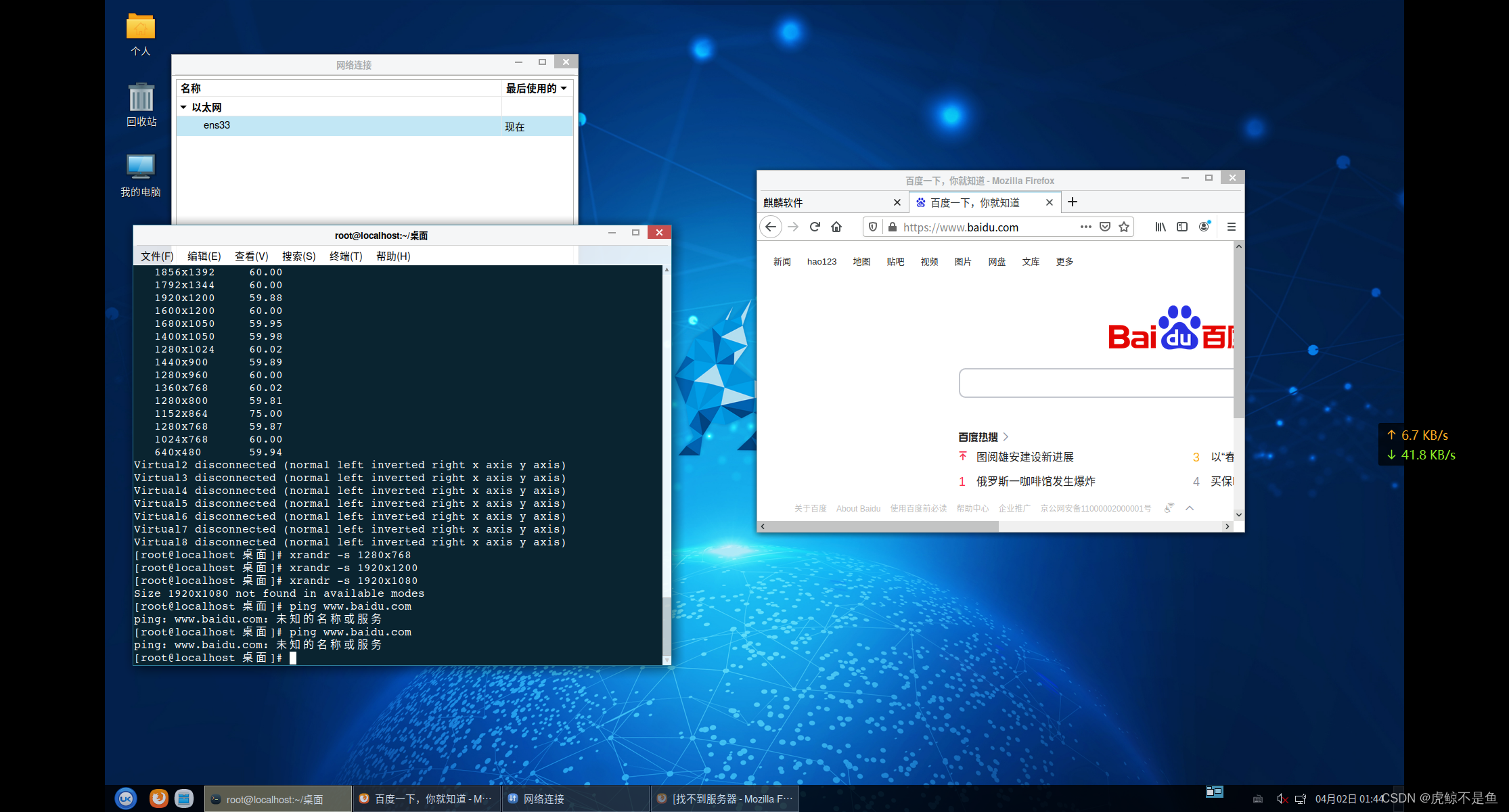Click About Baidu footer link
The image size is (1509, 812).
point(858,509)
